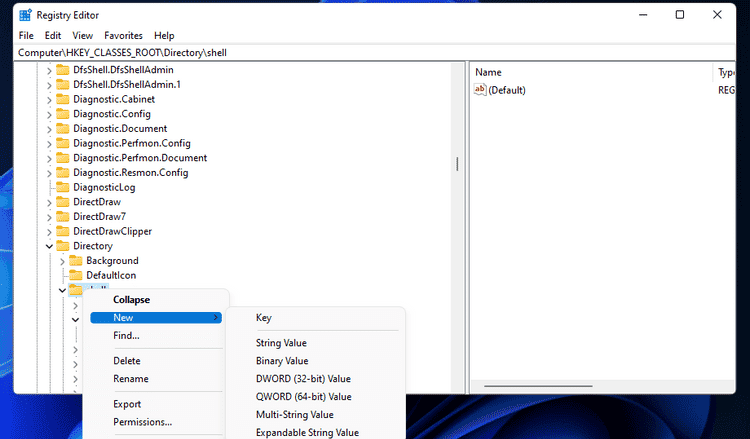
Task: Open the File menu
Action: [26, 35]
